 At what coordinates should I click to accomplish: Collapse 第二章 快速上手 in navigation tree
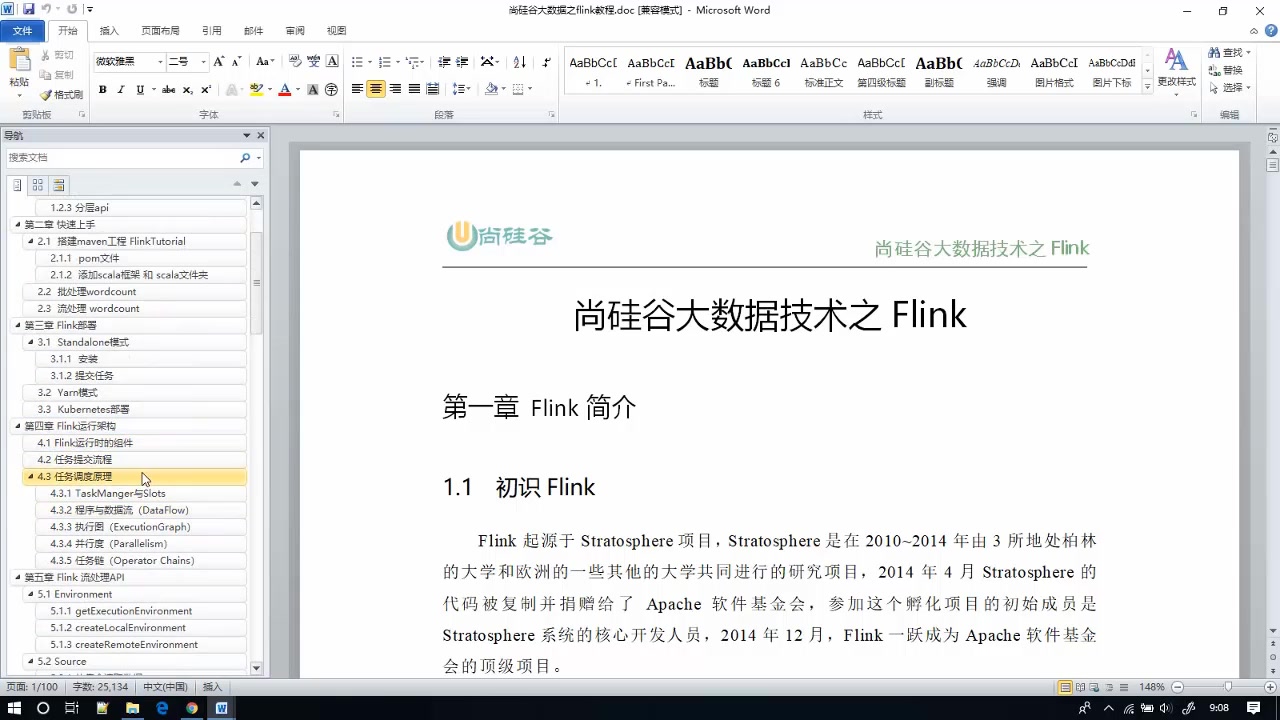17,225
